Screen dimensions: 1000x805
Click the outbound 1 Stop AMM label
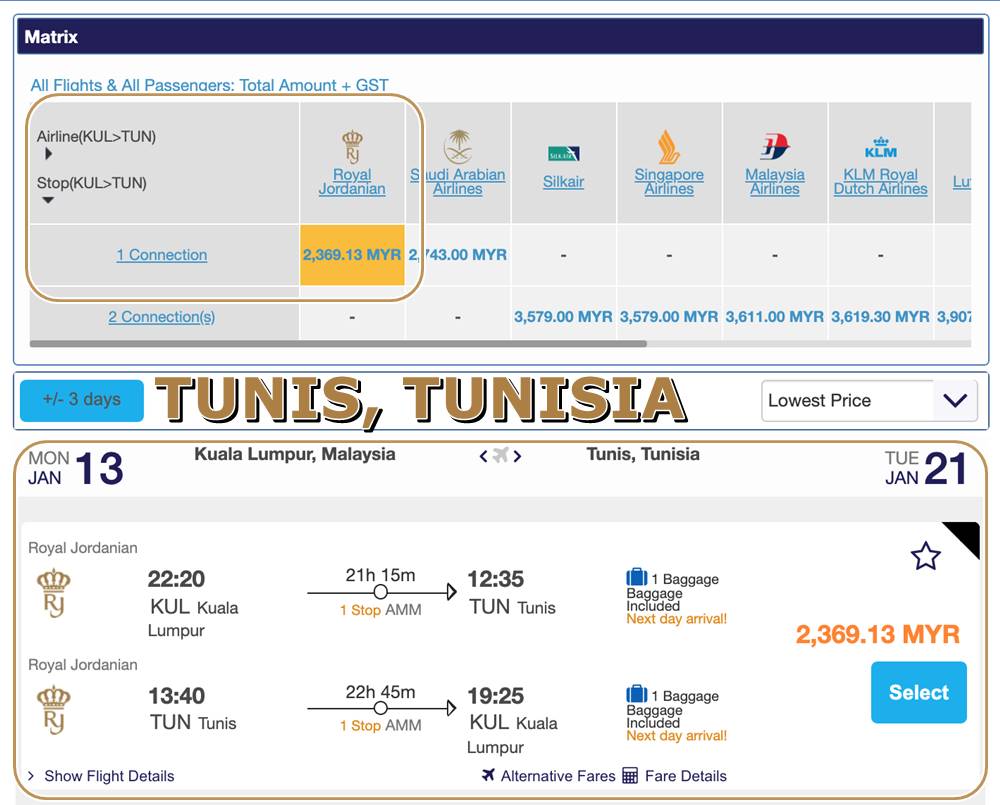(x=380, y=610)
